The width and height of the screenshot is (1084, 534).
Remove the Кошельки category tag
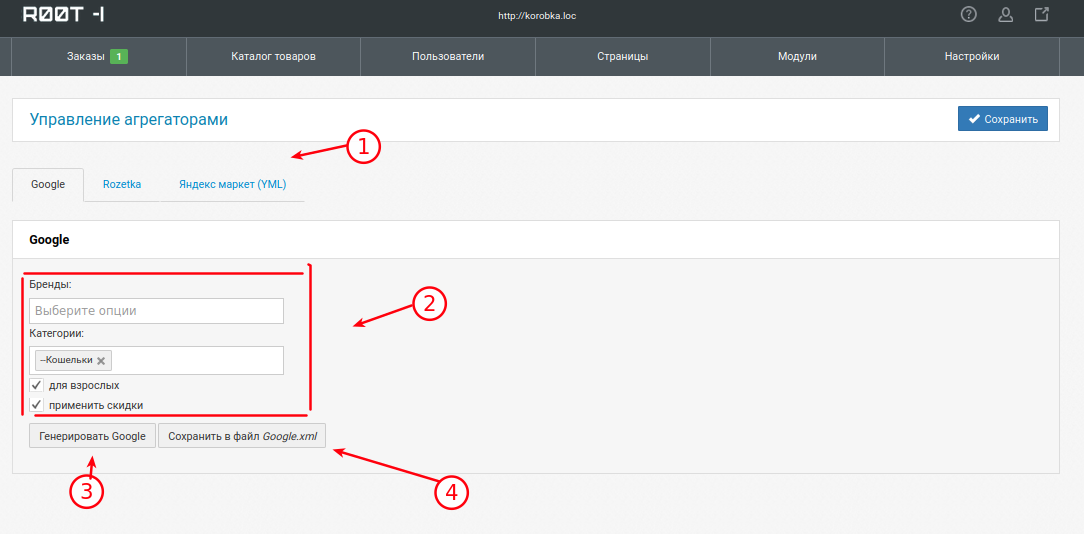pyautogui.click(x=101, y=360)
